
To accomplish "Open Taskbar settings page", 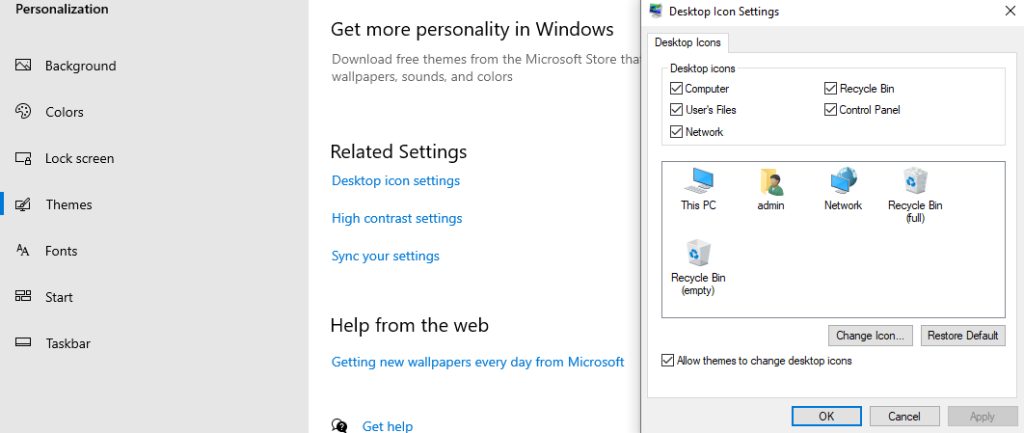I will pos(68,344).
